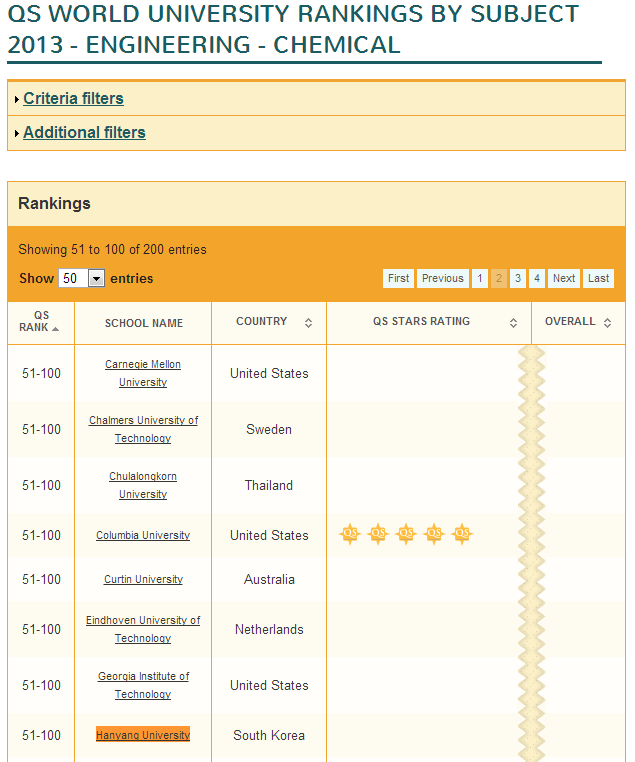Sort by the QS Rank column arrow
This screenshot has height=762, width=635.
(x=55, y=328)
